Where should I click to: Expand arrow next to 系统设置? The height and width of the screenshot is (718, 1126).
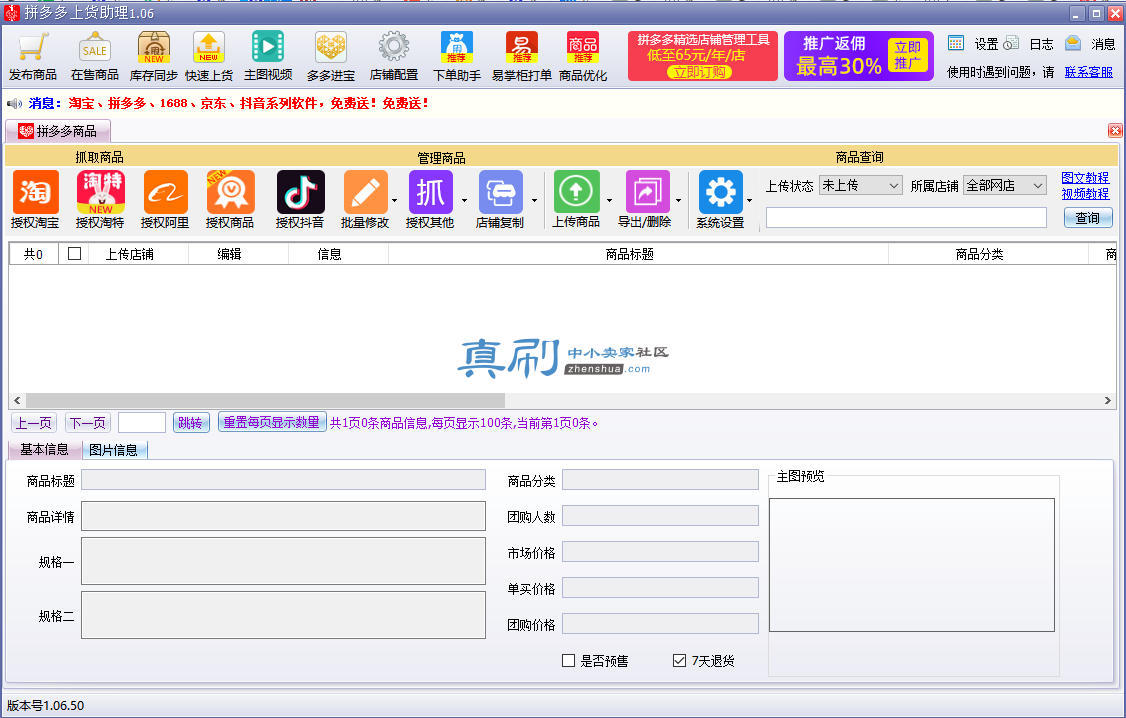click(x=750, y=200)
